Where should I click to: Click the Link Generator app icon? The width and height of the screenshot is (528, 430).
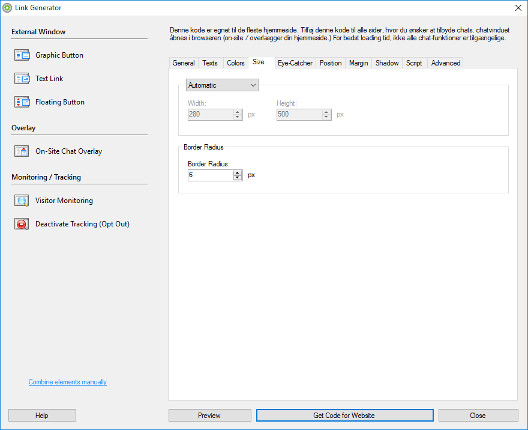tap(7, 7)
